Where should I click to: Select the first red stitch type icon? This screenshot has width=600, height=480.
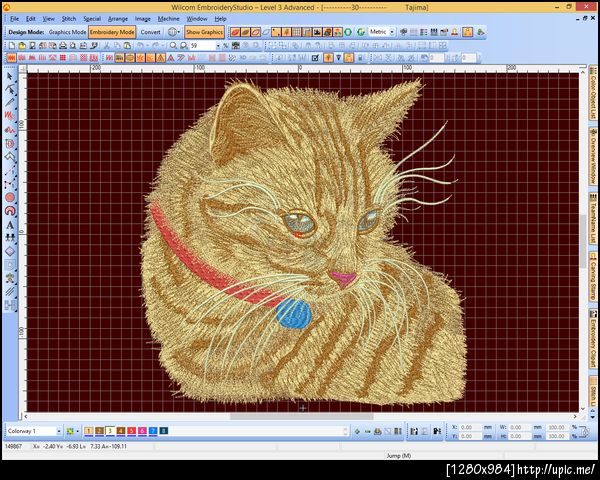(x=11, y=58)
